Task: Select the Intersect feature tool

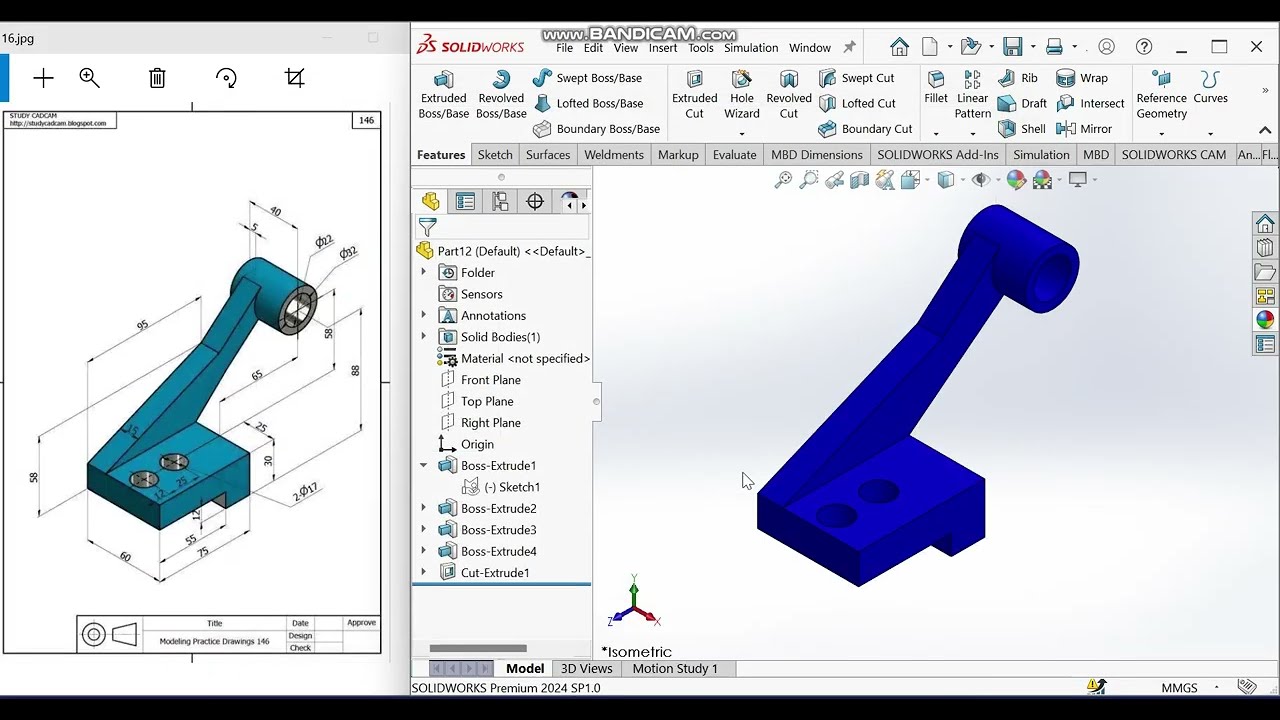Action: pos(1090,103)
